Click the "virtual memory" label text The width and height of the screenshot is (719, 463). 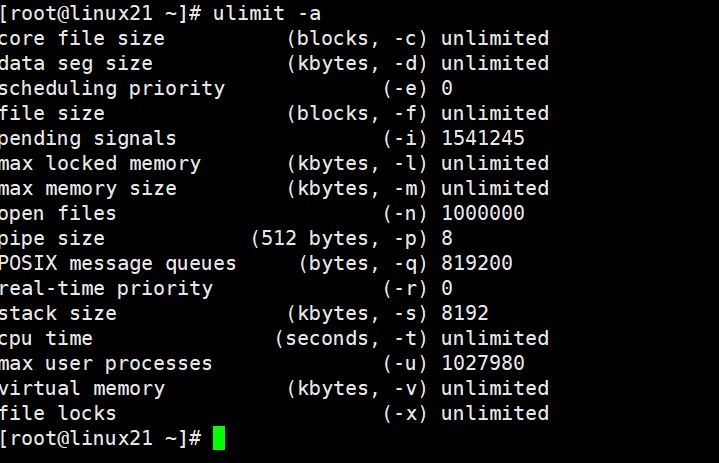pos(82,388)
